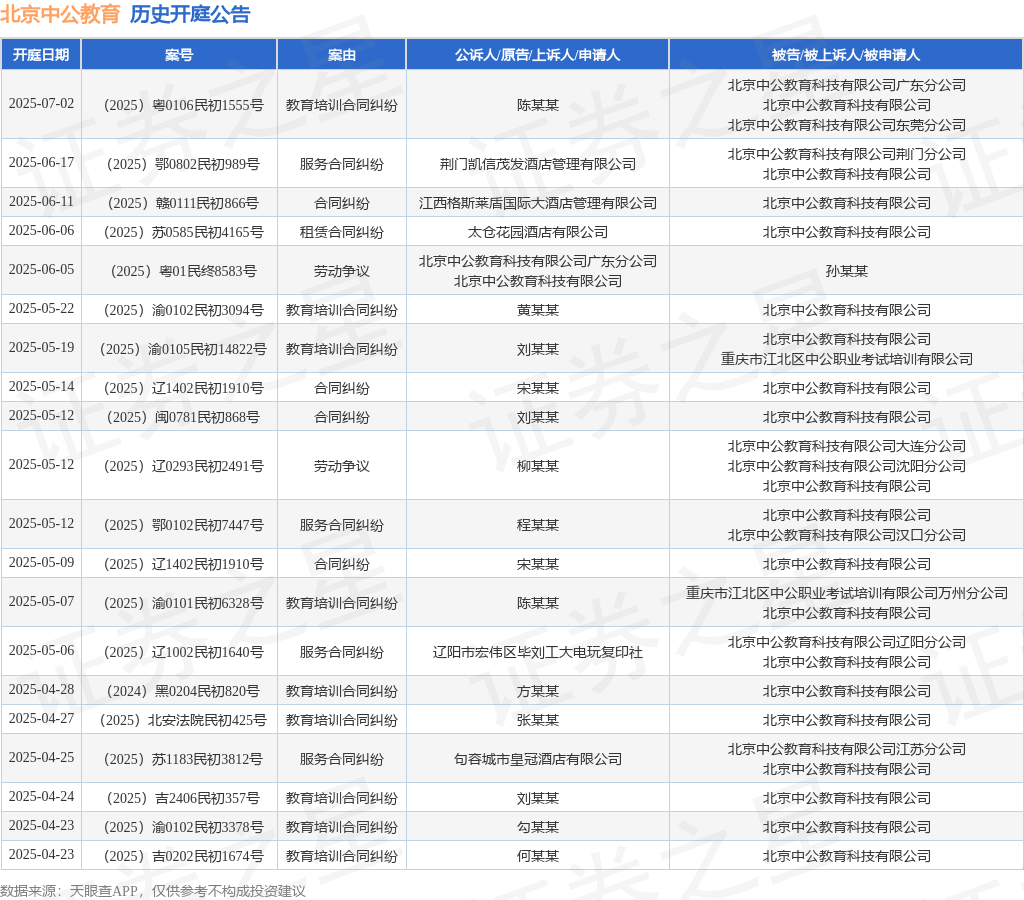Select plaintiff 程某某

pos(537,525)
